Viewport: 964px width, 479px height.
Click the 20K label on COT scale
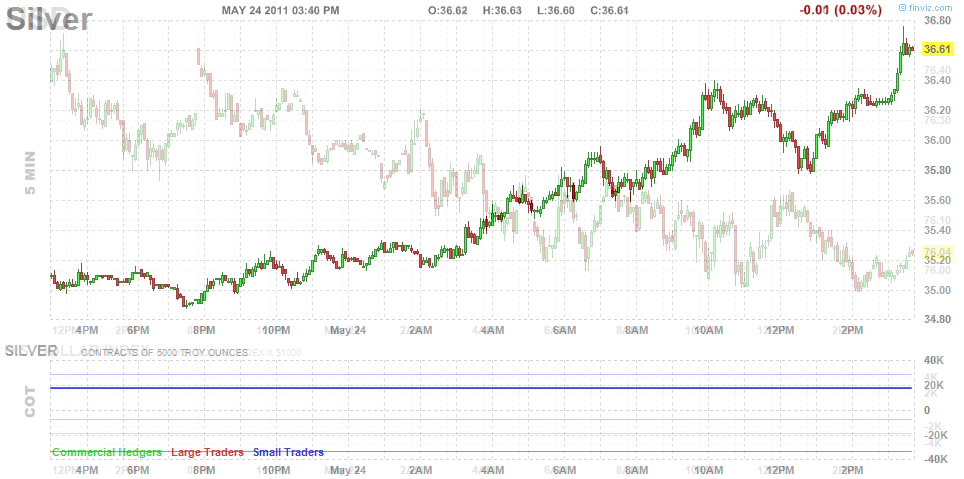(934, 386)
